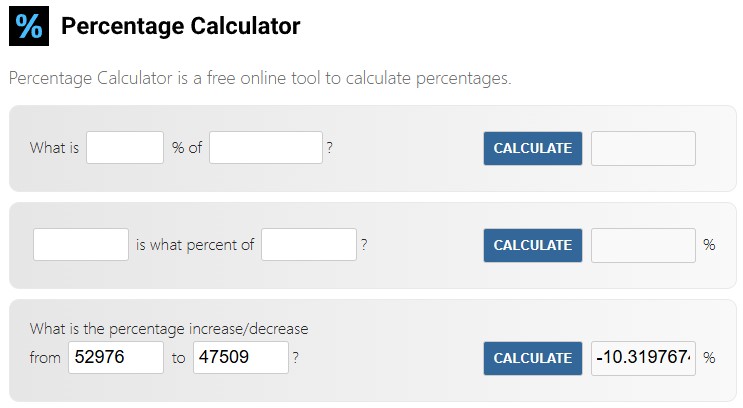Image resolution: width=743 pixels, height=408 pixels.
Task: Click the 'from' label beside 52976
Action: pos(45,358)
